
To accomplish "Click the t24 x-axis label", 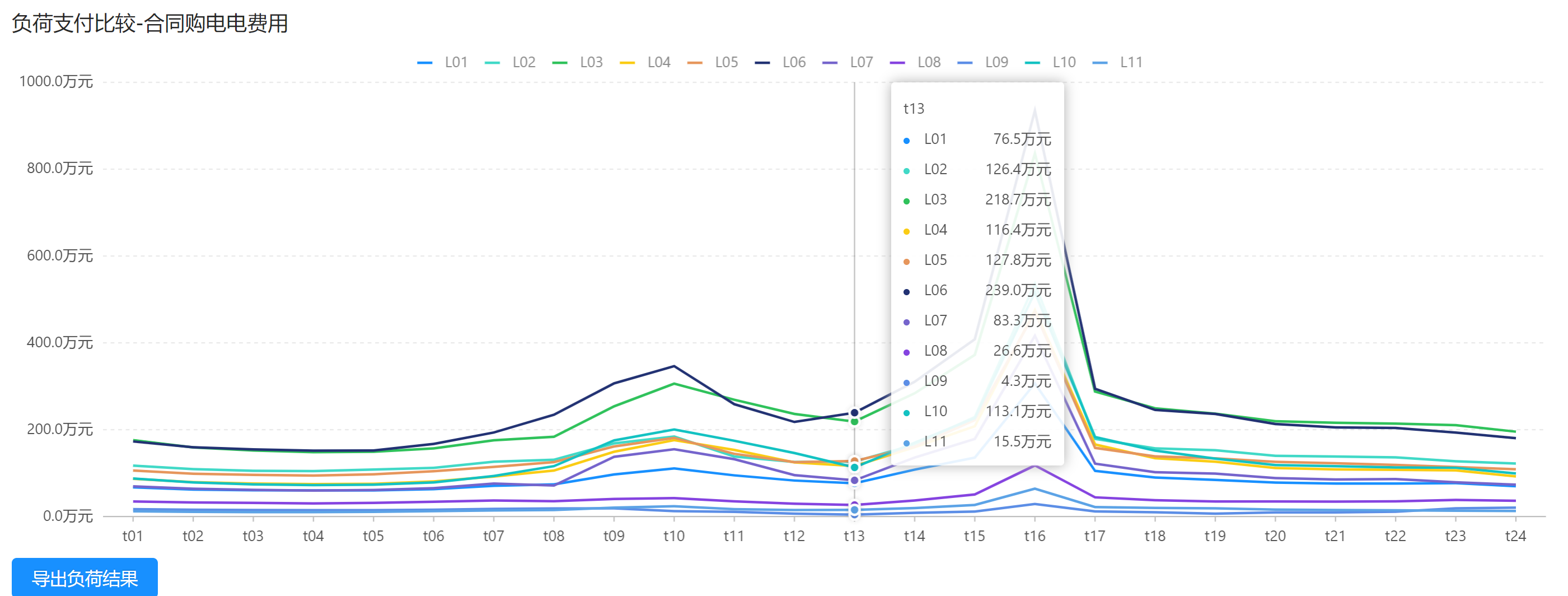I will pos(1515,536).
